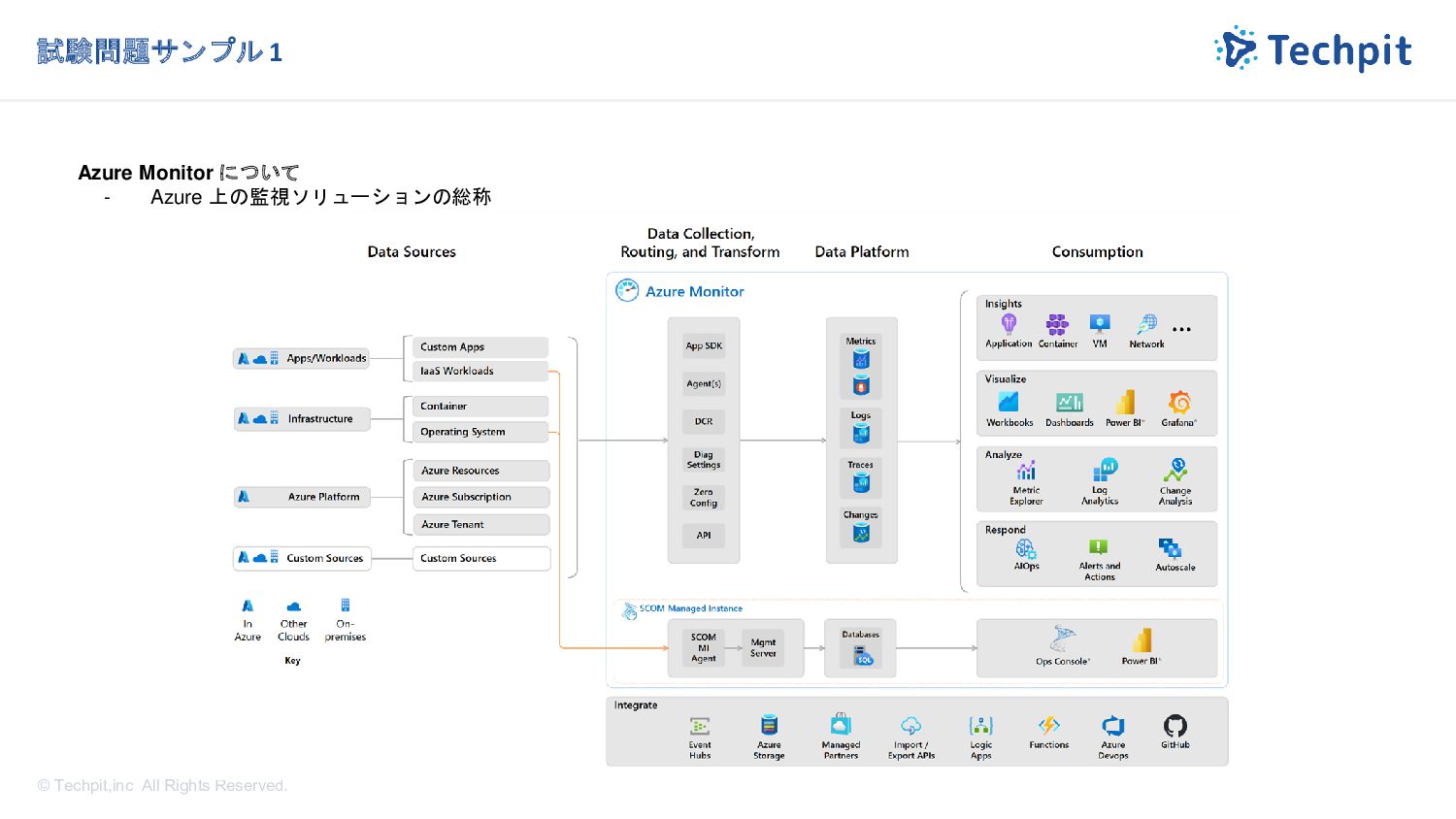Click the Ops Console icon
Image resolution: width=1456 pixels, height=819 pixels.
(1062, 639)
